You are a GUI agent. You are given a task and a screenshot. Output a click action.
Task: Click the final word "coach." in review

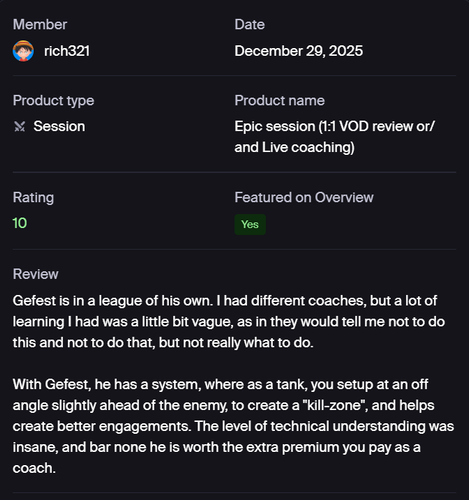coord(34,468)
